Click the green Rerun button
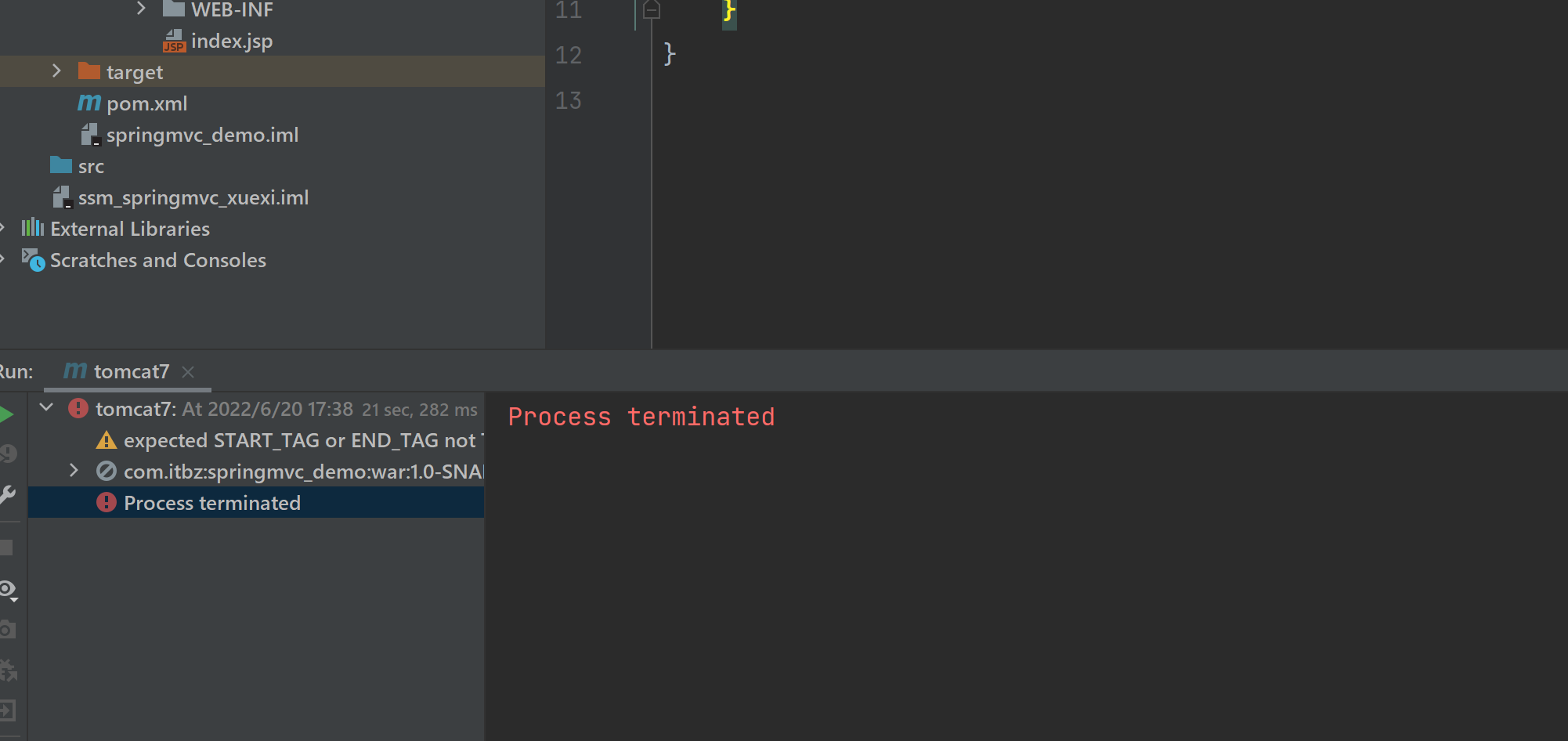Image resolution: width=1568 pixels, height=741 pixels. pyautogui.click(x=6, y=414)
